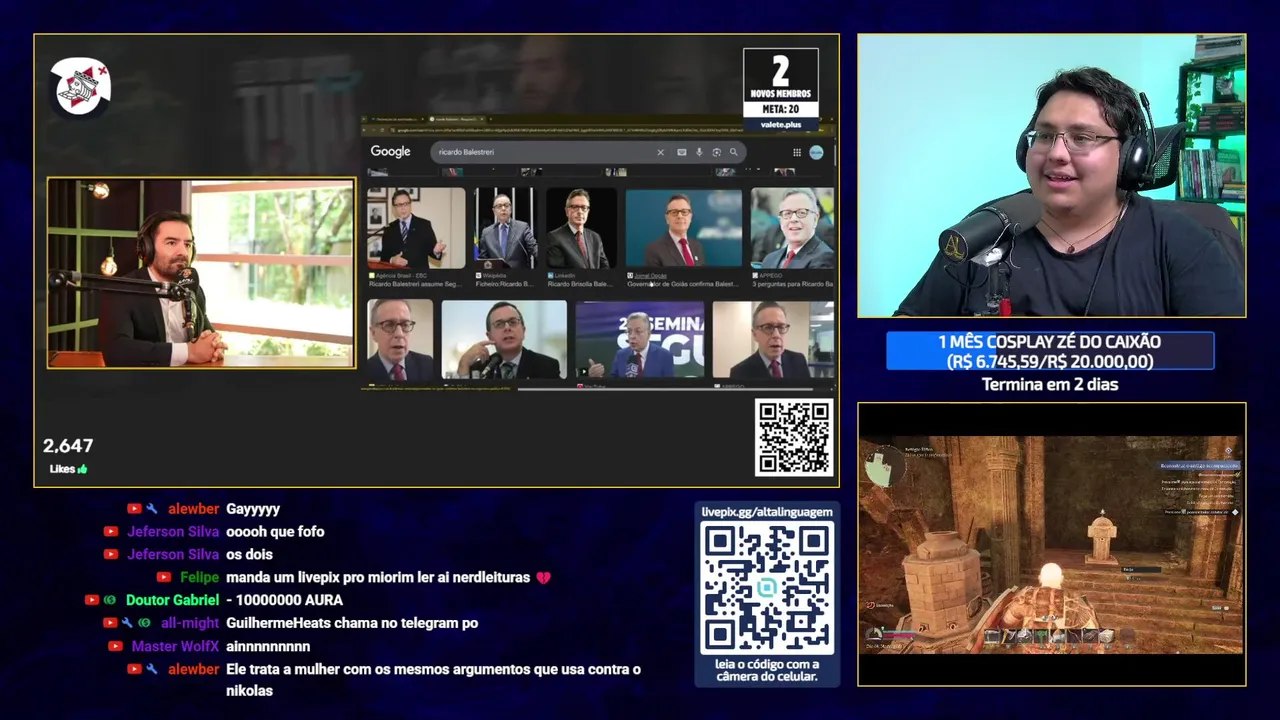The height and width of the screenshot is (720, 1280).
Task: Clear the Google search box text
Action: point(660,152)
